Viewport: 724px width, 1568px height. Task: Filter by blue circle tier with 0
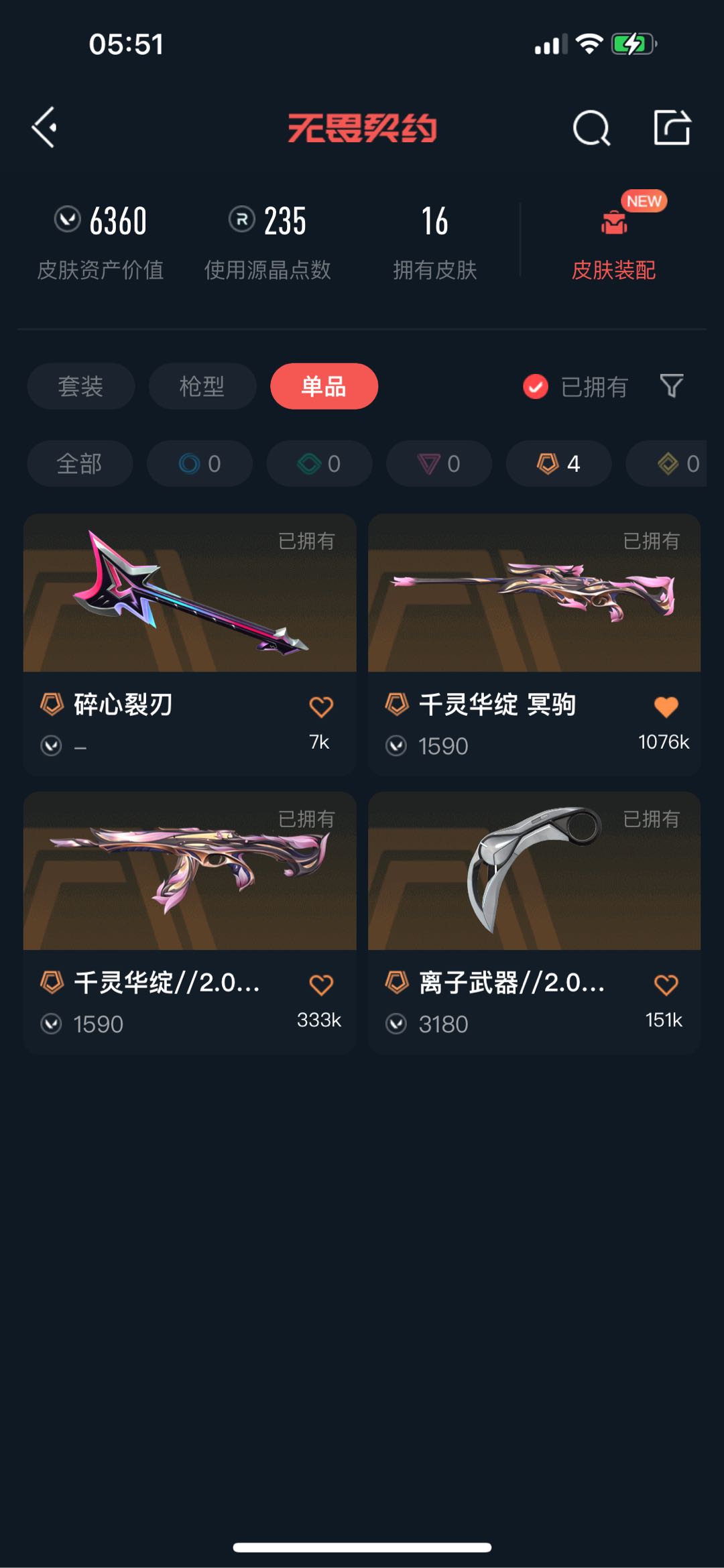pos(200,463)
